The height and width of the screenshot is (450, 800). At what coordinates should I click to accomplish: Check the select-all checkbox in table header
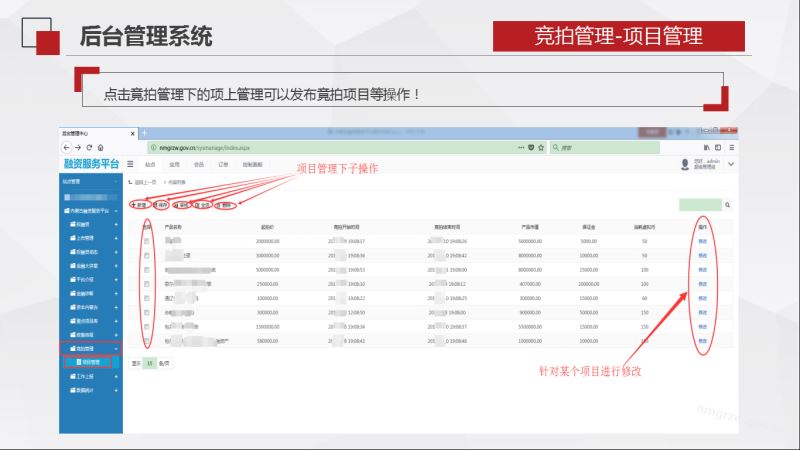coord(147,227)
